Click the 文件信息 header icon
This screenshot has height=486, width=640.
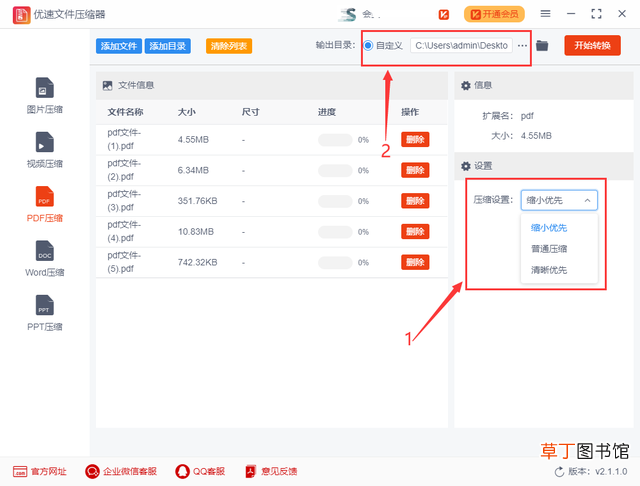click(107, 85)
